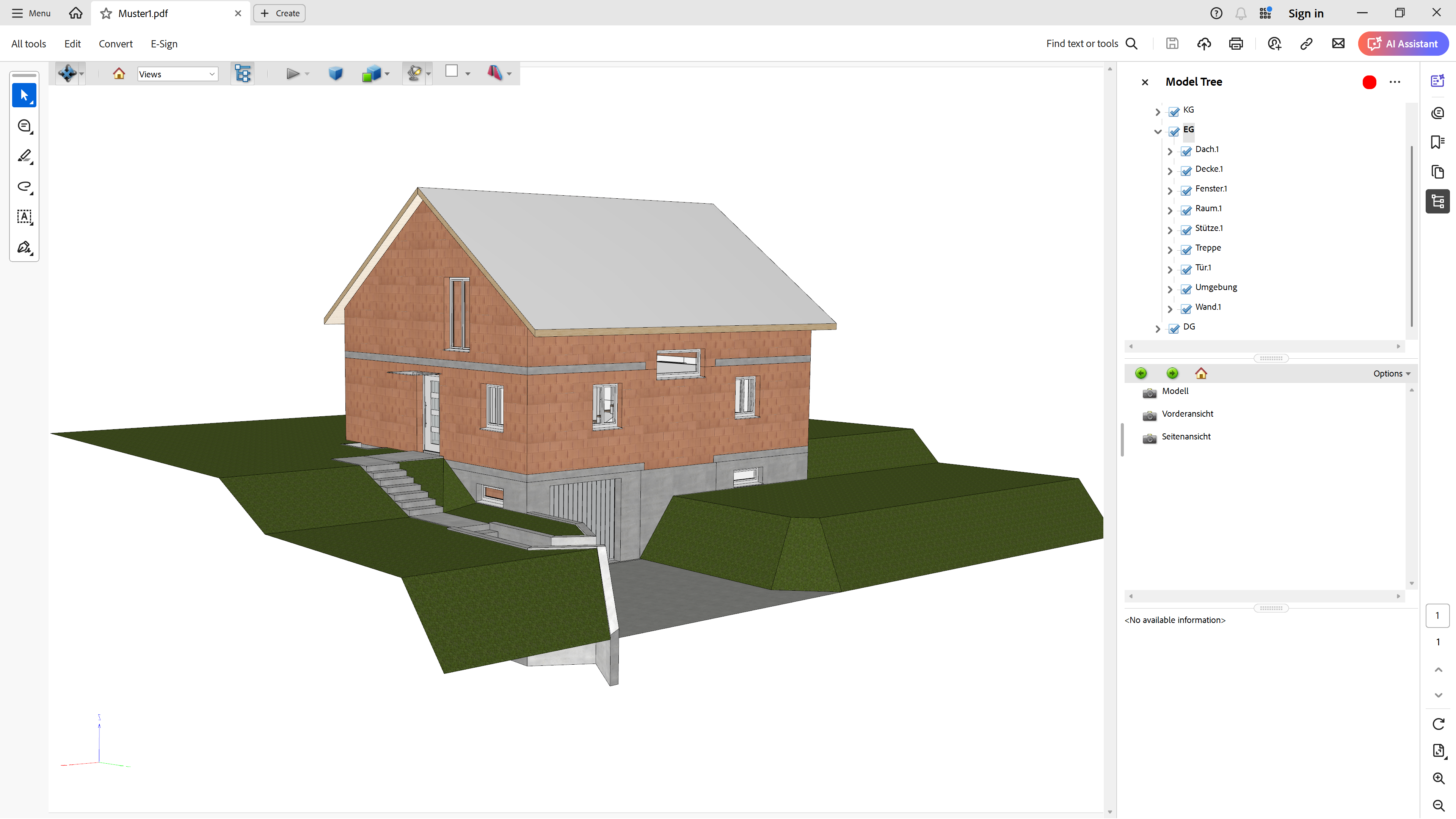
Task: Open the Views dropdown
Action: coord(177,74)
